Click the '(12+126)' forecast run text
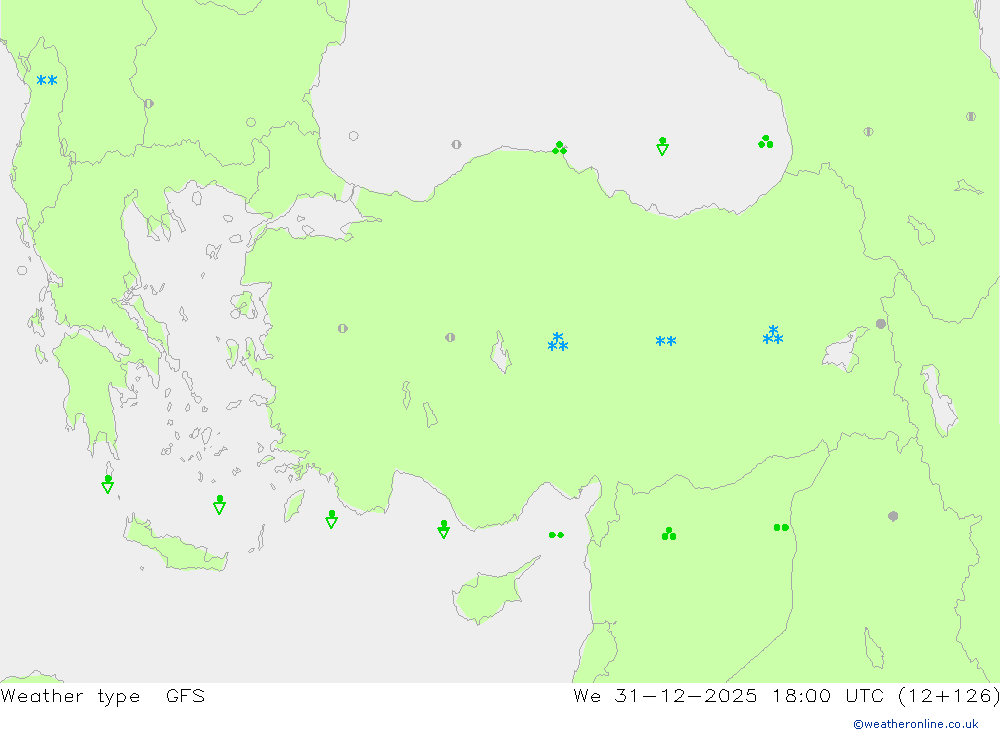Image resolution: width=1000 pixels, height=733 pixels. click(948, 695)
